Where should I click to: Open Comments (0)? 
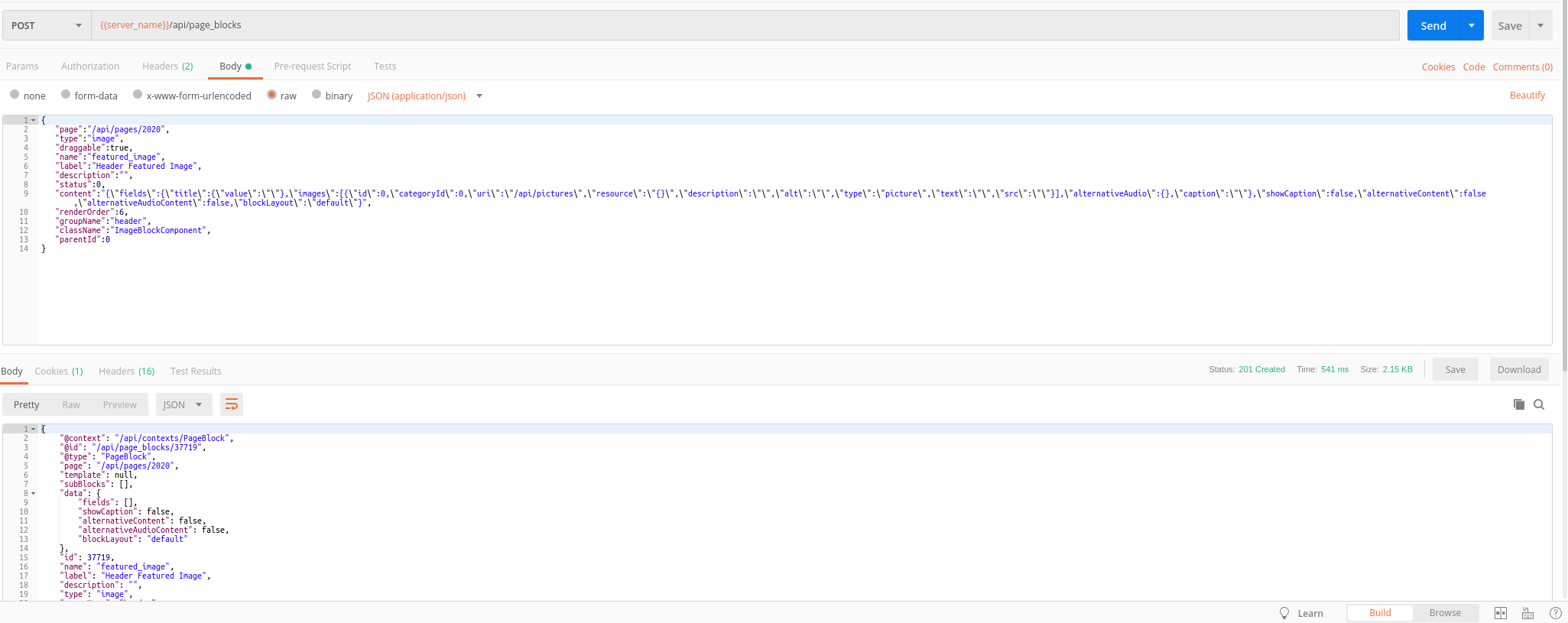[1523, 67]
